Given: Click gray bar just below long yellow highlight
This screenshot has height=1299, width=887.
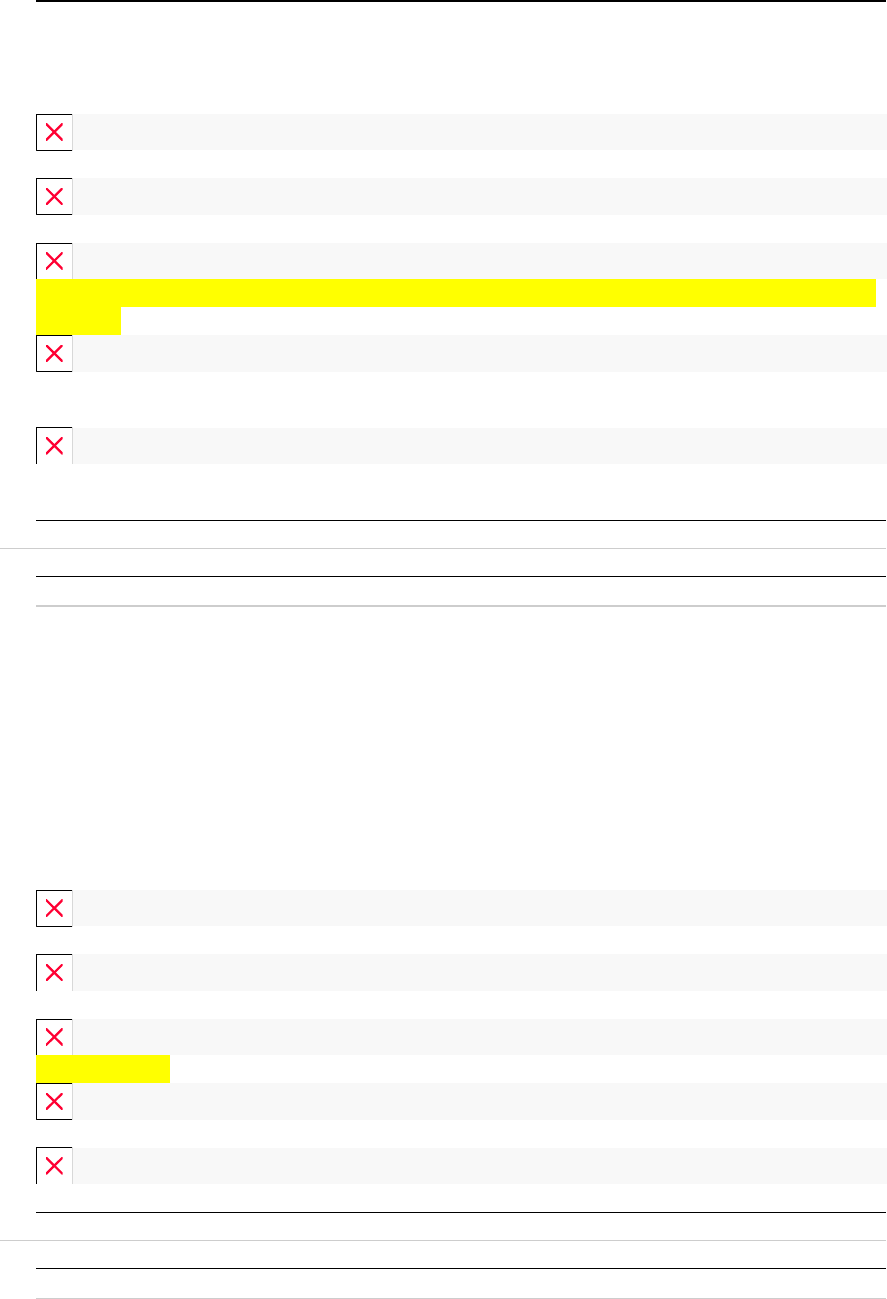Looking at the screenshot, I should pyautogui.click(x=480, y=354).
